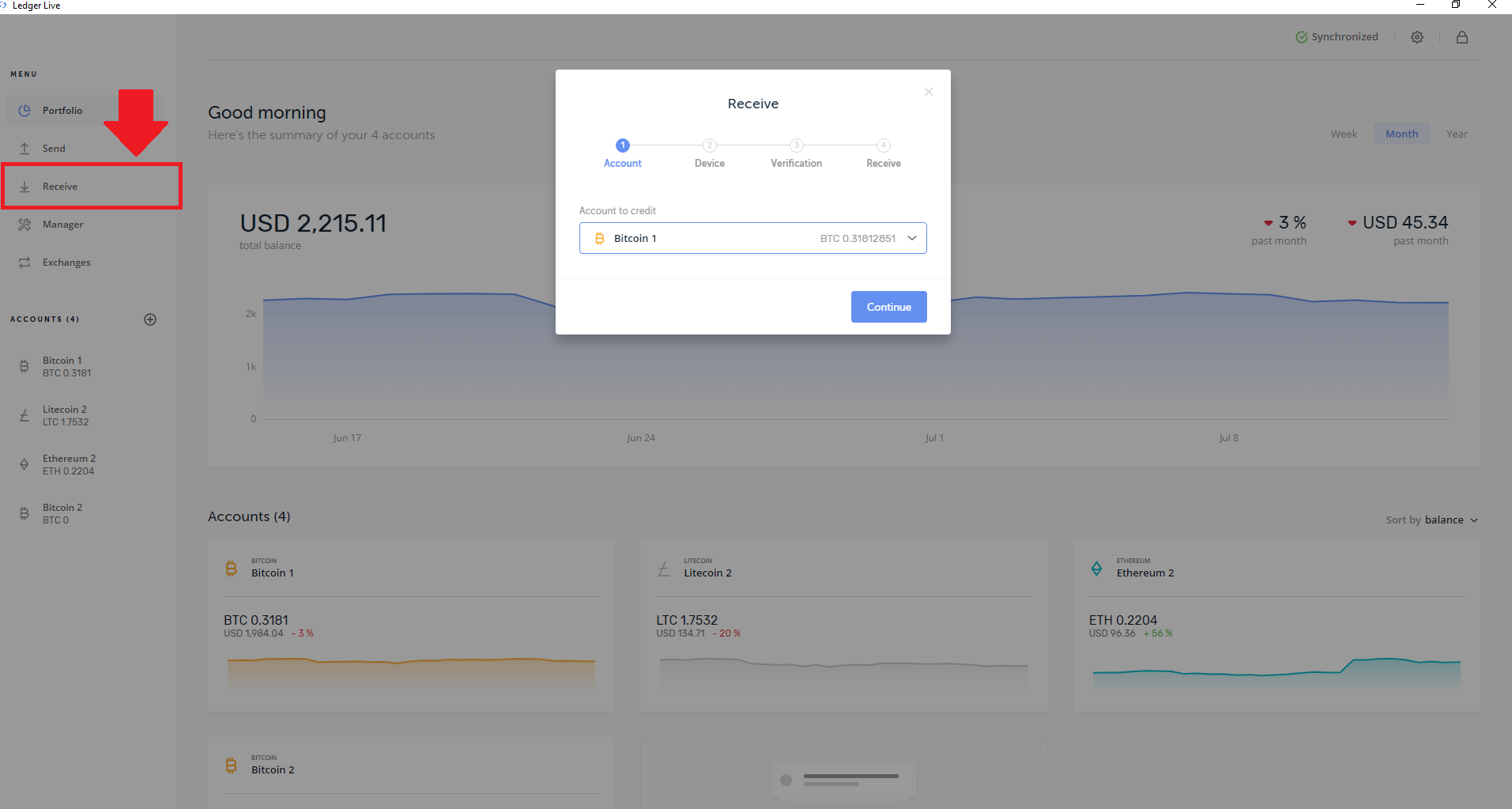Click step 1 Account in stepper
Image resolution: width=1512 pixels, height=809 pixels.
(x=623, y=153)
